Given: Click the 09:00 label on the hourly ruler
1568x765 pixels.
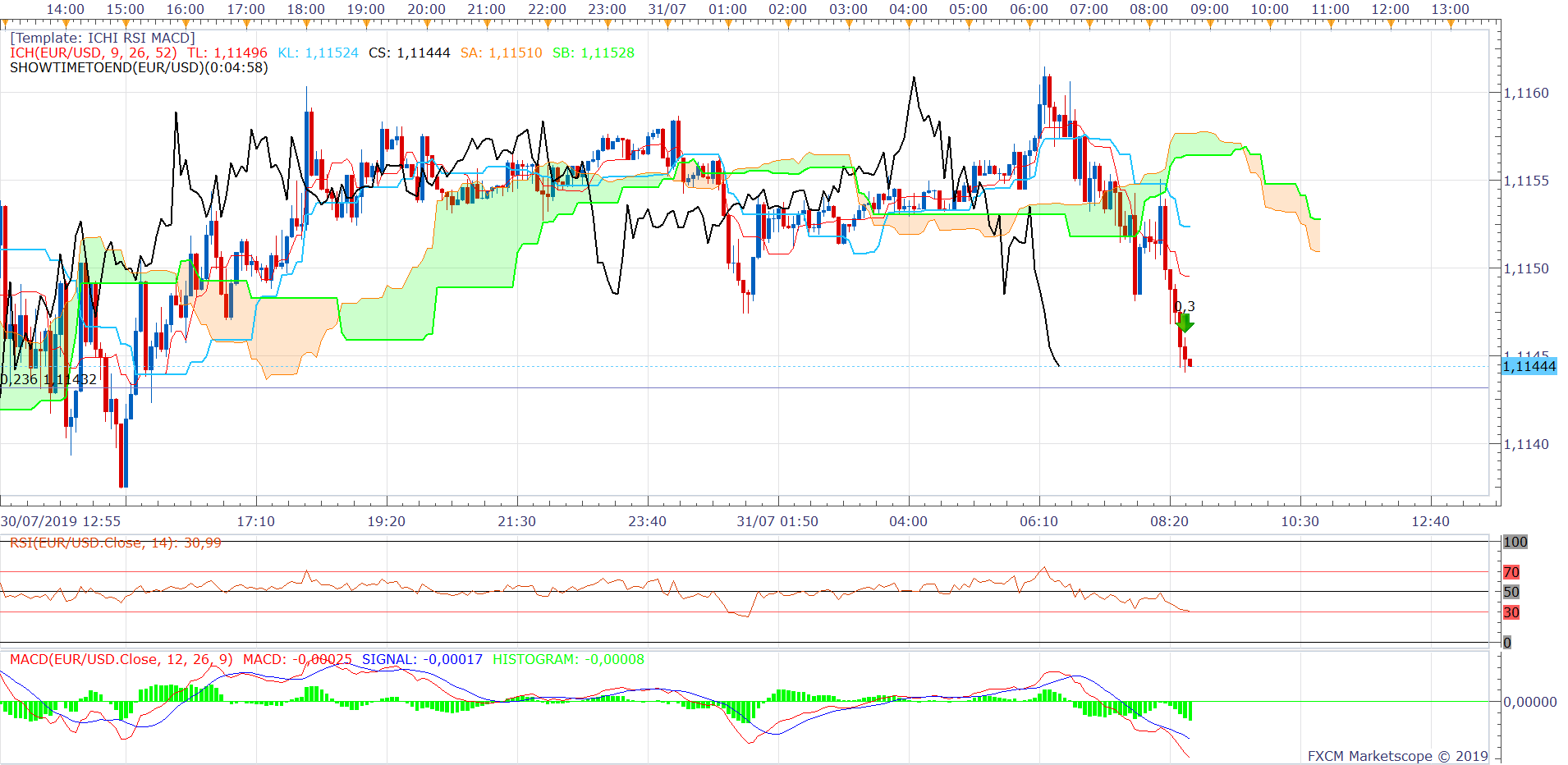Looking at the screenshot, I should click(x=1210, y=9).
